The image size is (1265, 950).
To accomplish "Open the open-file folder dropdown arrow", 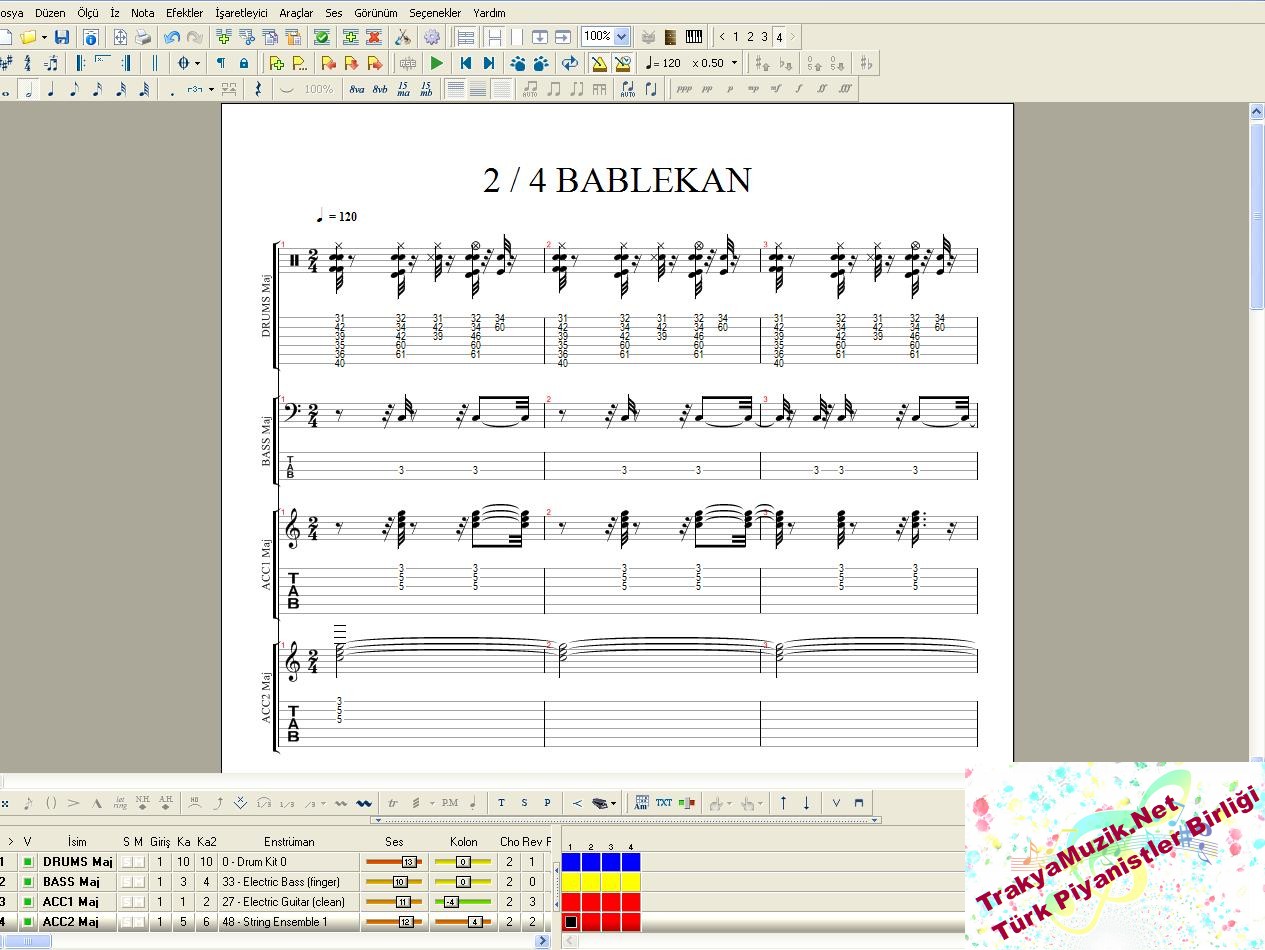I will 44,37.
